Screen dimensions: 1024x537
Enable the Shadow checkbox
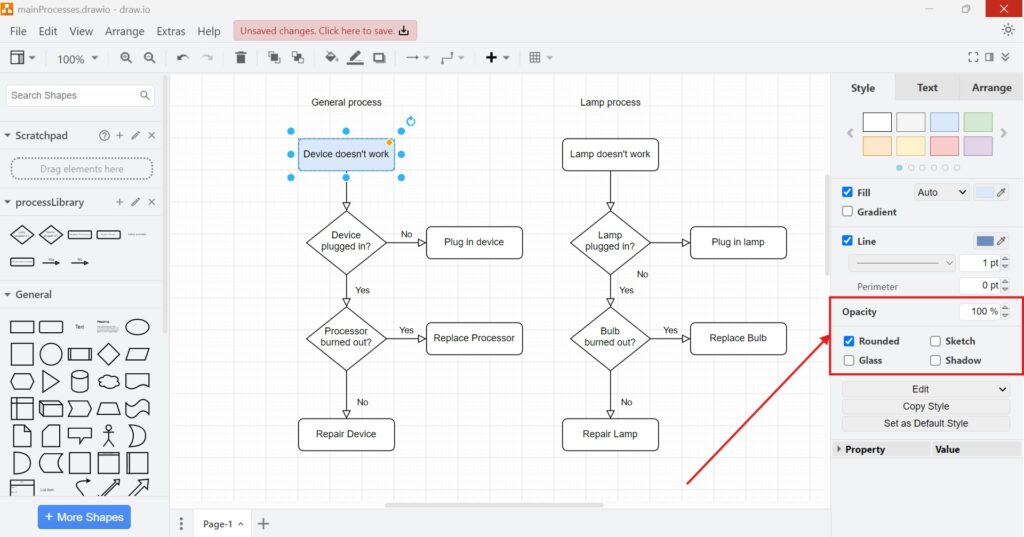(x=935, y=361)
